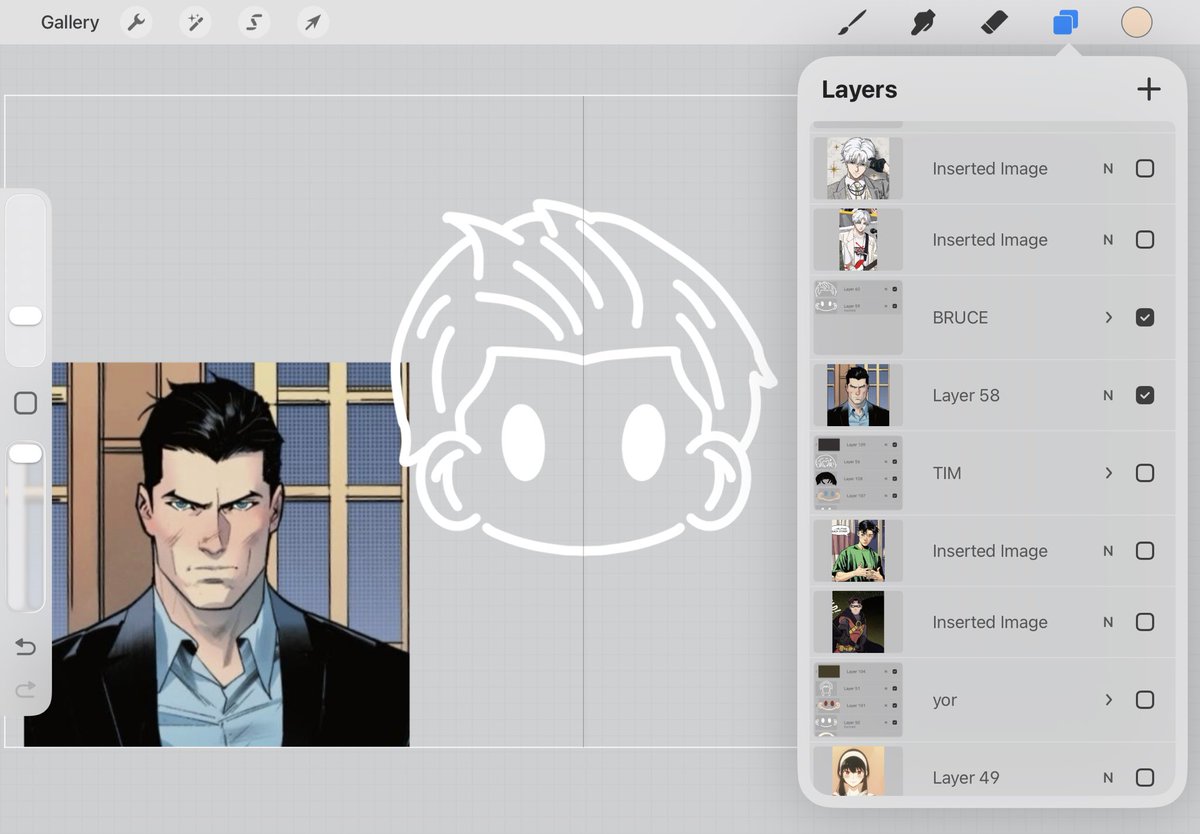Screen dimensions: 1200x834
Task: Open blend mode N for red guitar Inserted Image
Action: [1108, 240]
